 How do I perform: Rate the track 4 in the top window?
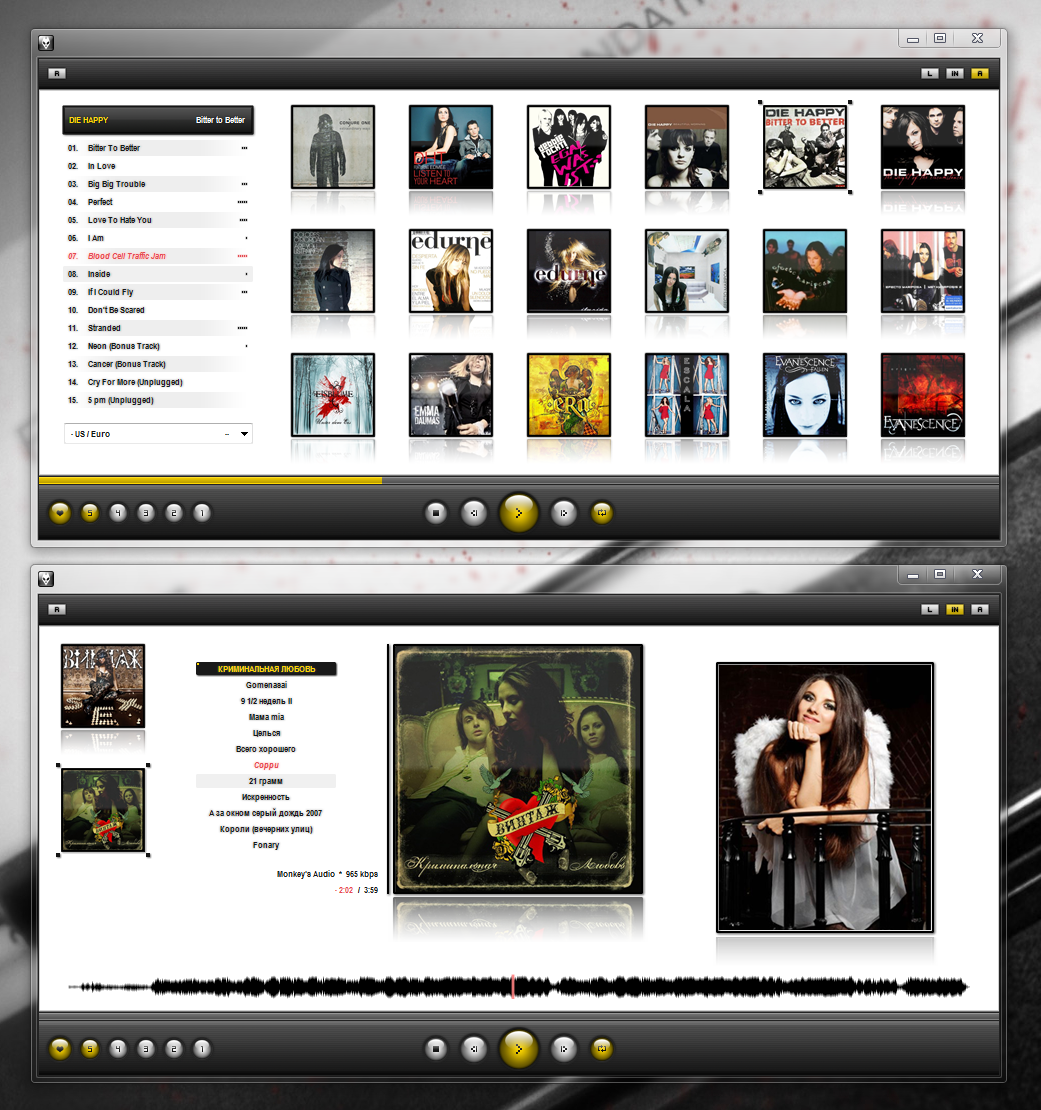point(117,513)
